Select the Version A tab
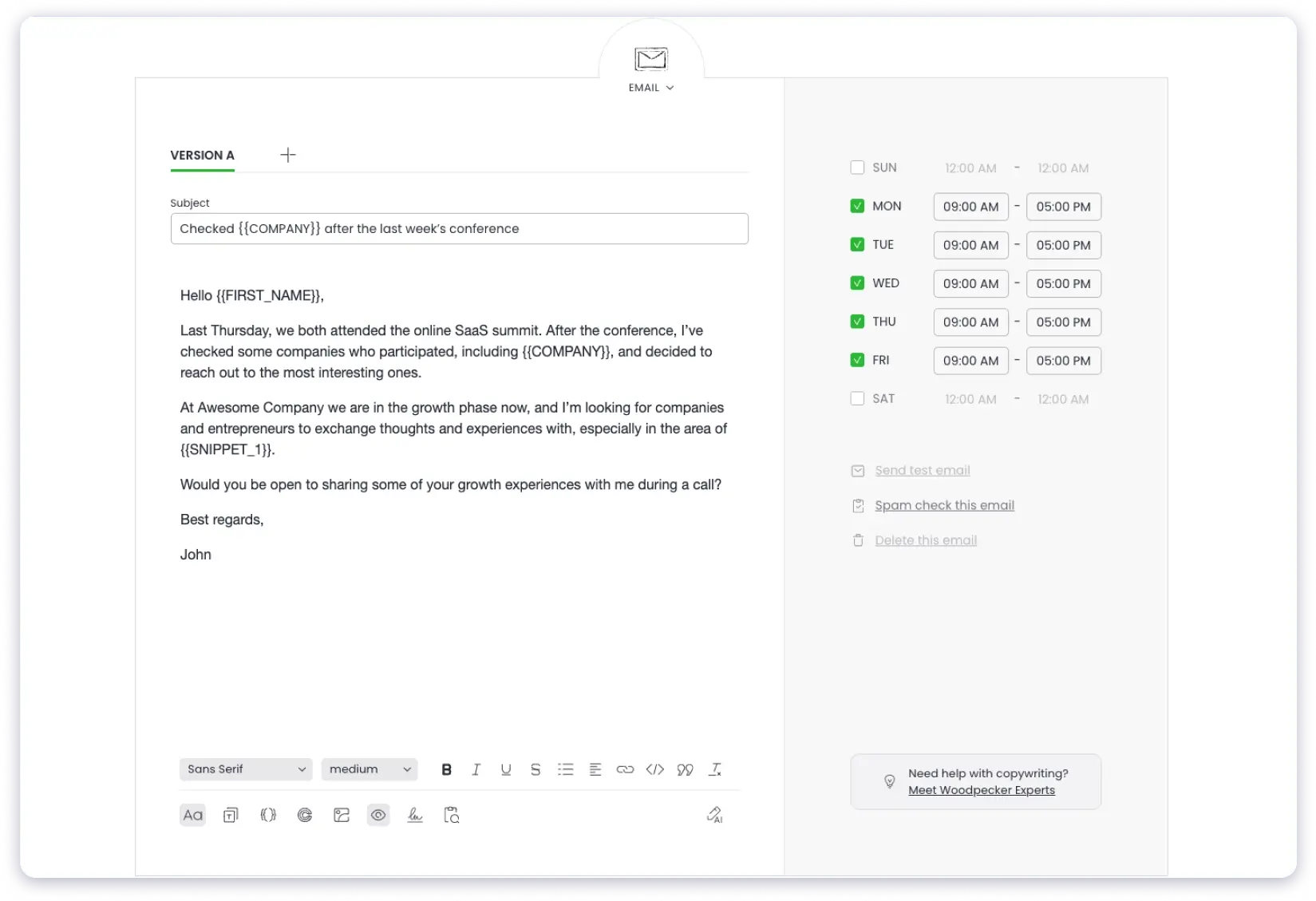The width and height of the screenshot is (1316, 901). tap(202, 155)
